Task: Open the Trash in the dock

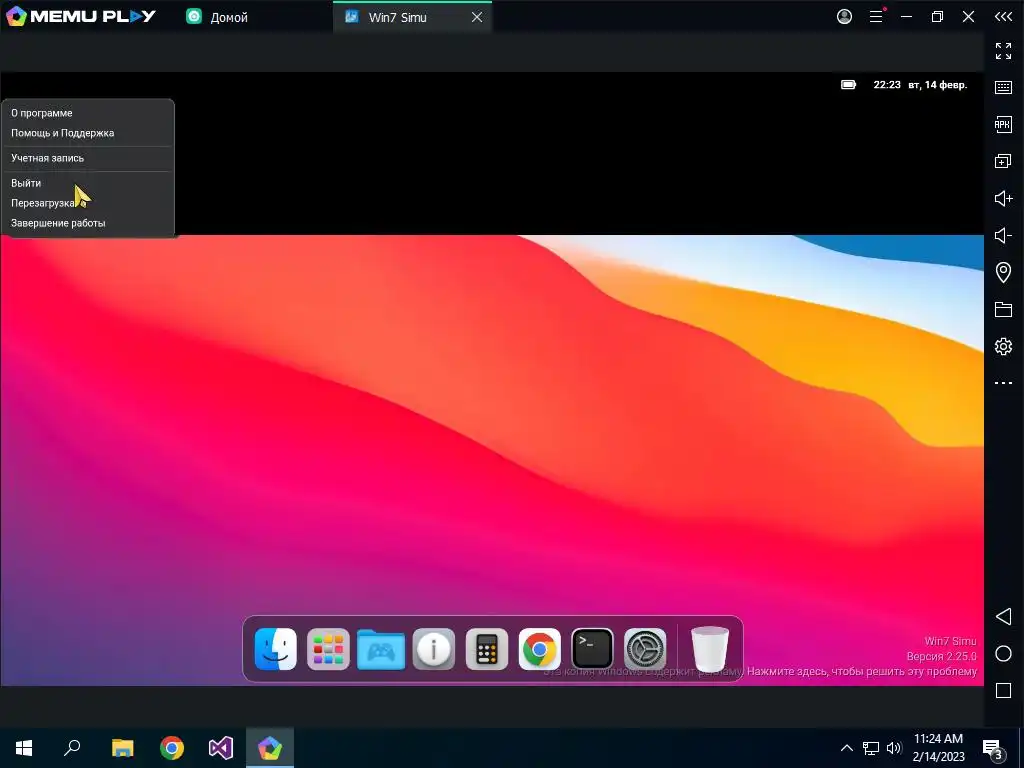Action: [x=709, y=649]
